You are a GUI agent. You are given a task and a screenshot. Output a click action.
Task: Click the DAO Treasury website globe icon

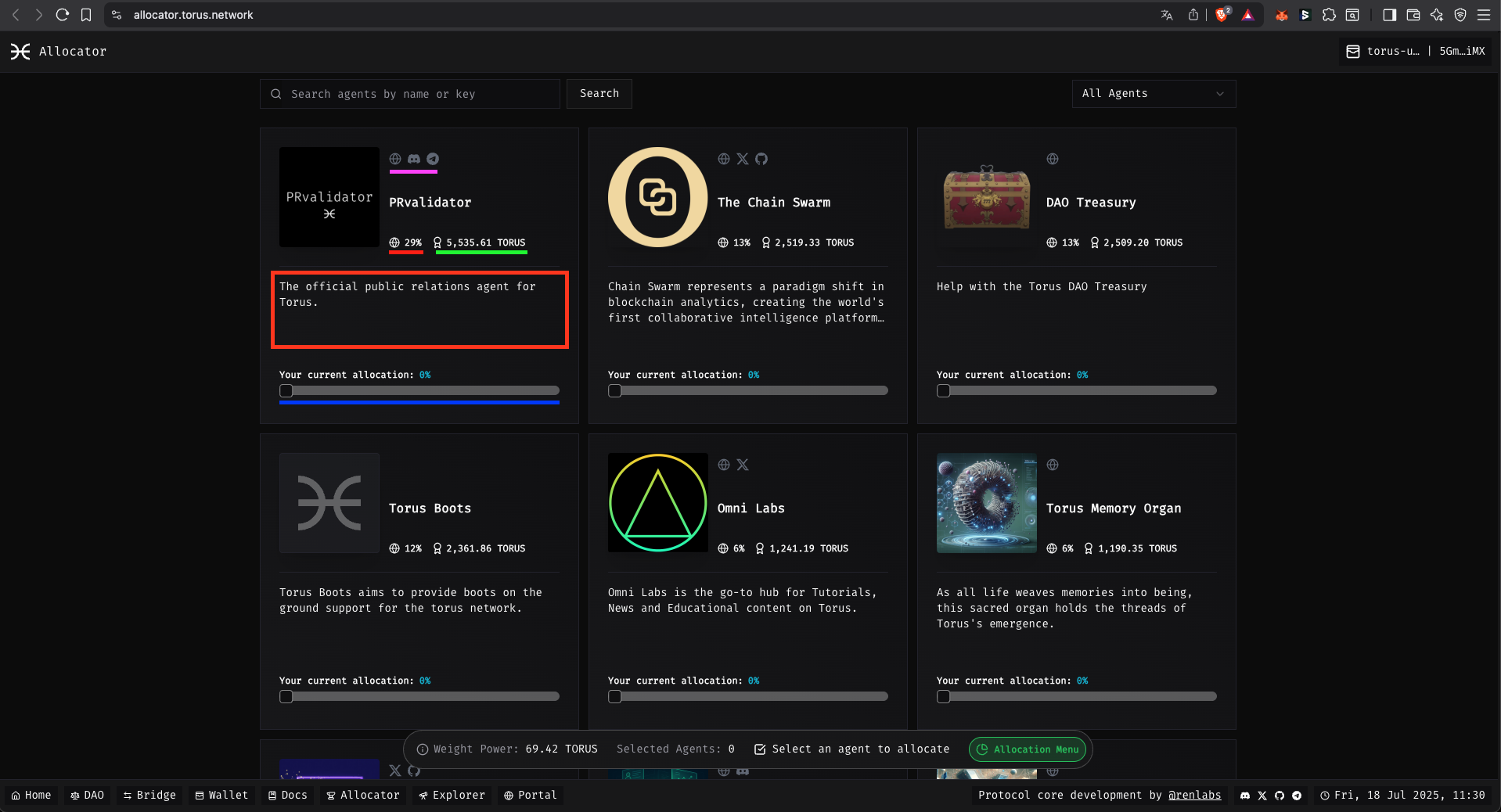[1052, 159]
